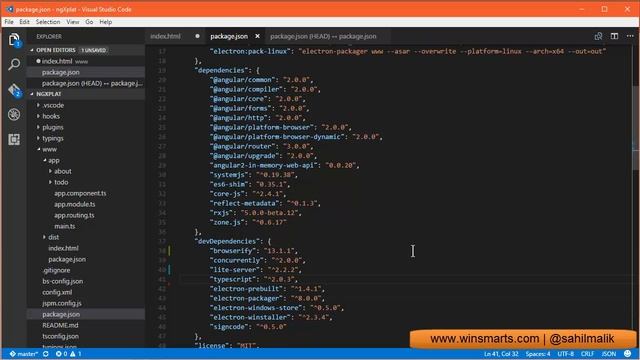Screen dimensions: 640x360
Task: Open the Help menu
Action: (106, 22)
